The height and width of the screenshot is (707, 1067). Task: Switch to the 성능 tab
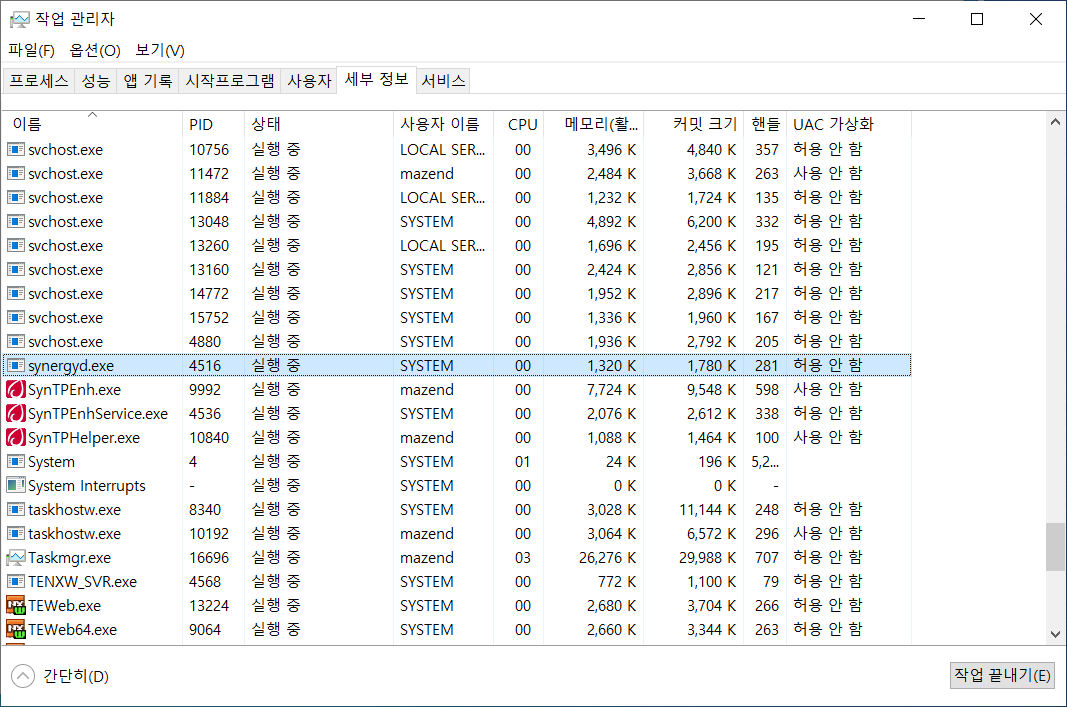(95, 81)
